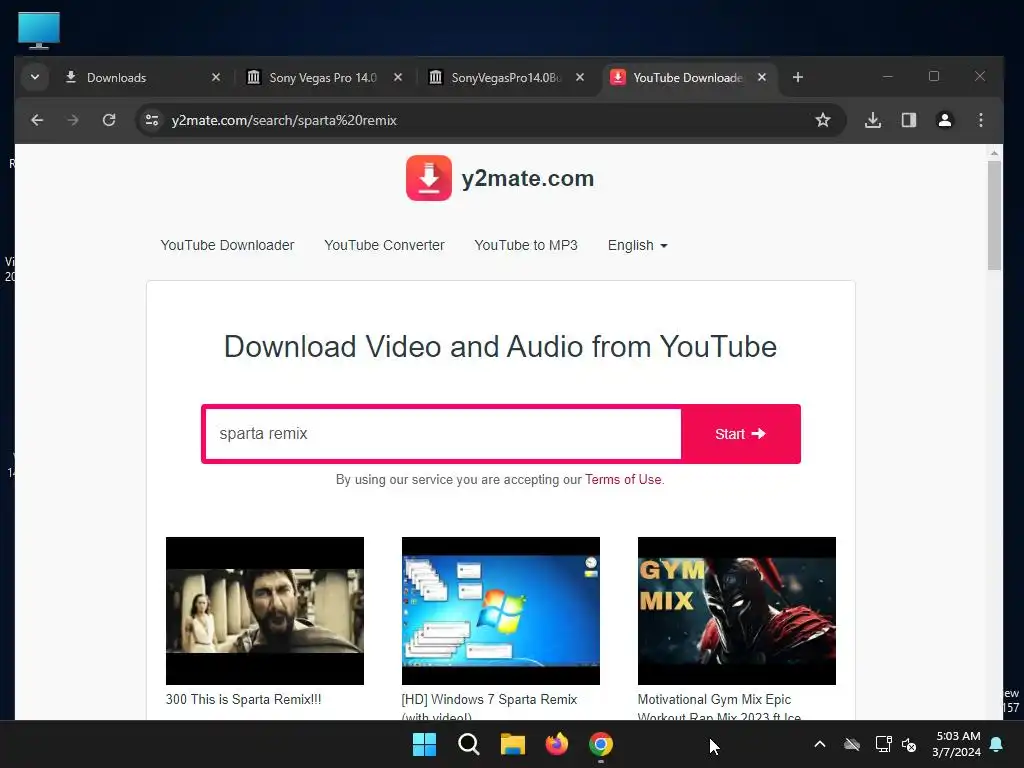Click the desktop monitor icon
The width and height of the screenshot is (1024, 768).
coord(39,30)
